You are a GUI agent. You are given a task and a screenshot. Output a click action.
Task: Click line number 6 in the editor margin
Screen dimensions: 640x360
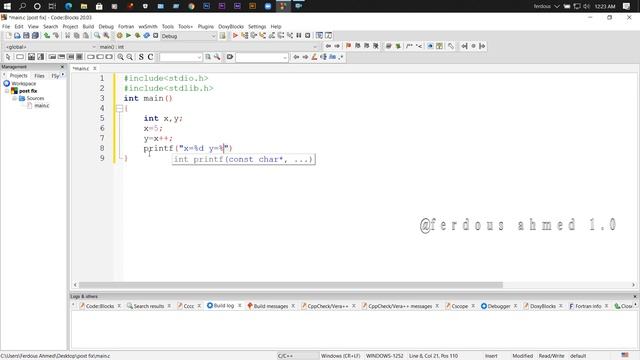click(102, 128)
